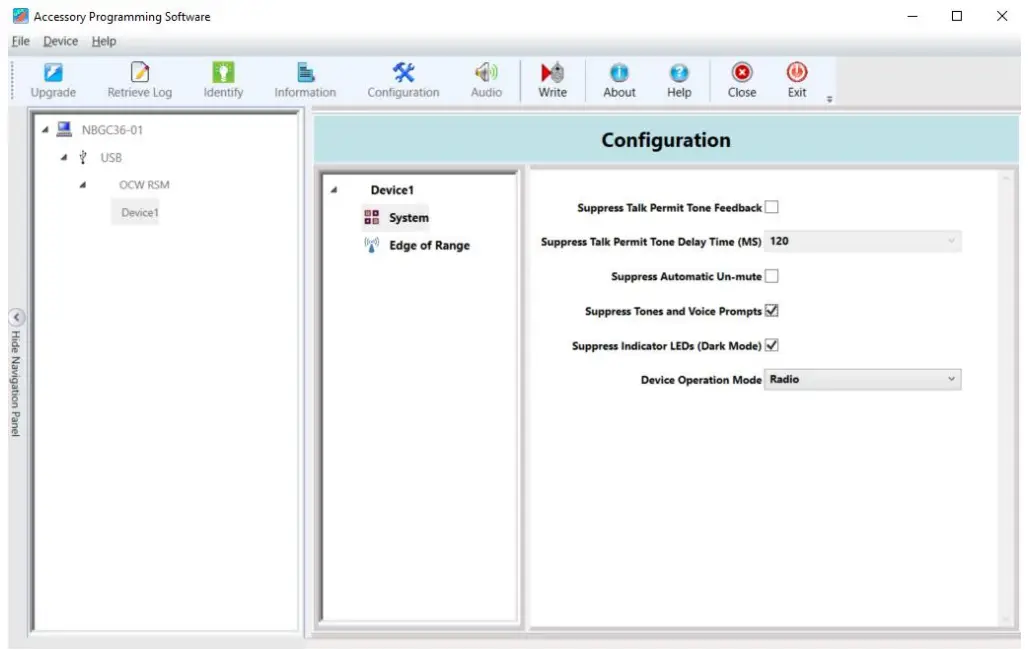This screenshot has height=650, width=1028.
Task: Open the File menu
Action: pyautogui.click(x=20, y=41)
